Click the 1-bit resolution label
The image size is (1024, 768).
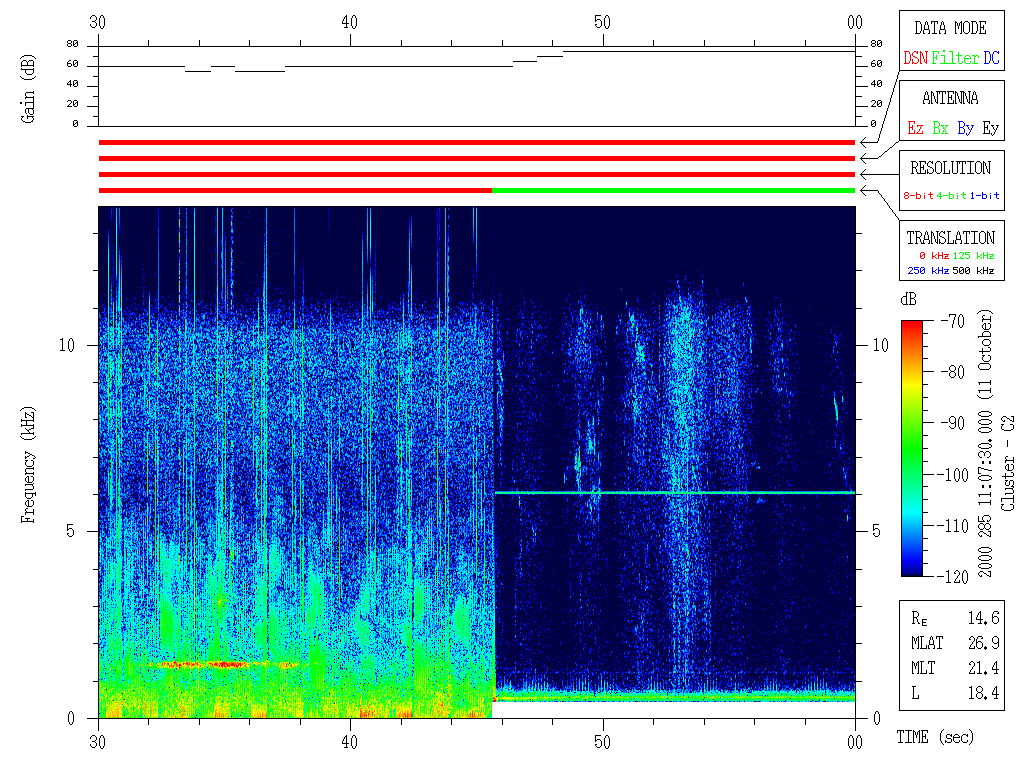984,196
